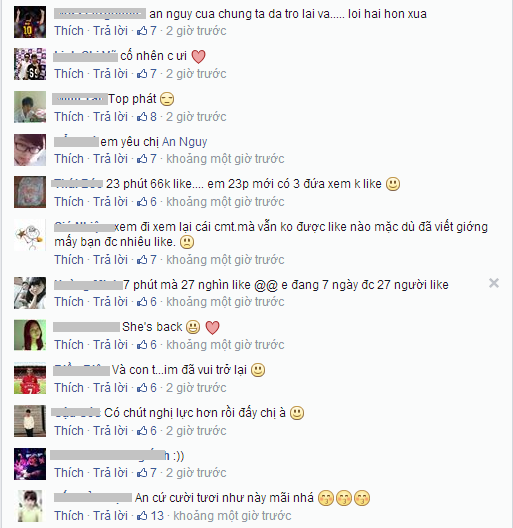Screen dimensions: 513x528
Task: Click the '2 giờ trước' timestamp on the first comment
Action: 196,31
